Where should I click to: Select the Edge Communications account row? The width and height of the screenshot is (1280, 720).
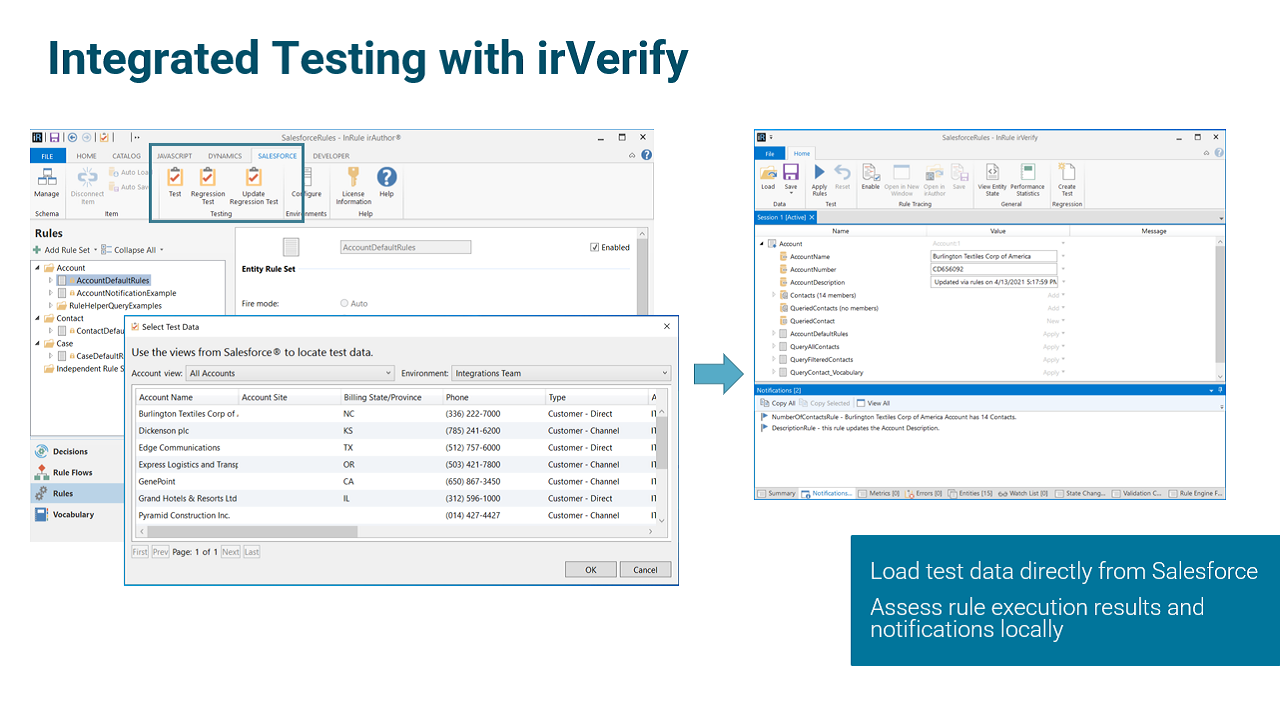click(x=395, y=448)
